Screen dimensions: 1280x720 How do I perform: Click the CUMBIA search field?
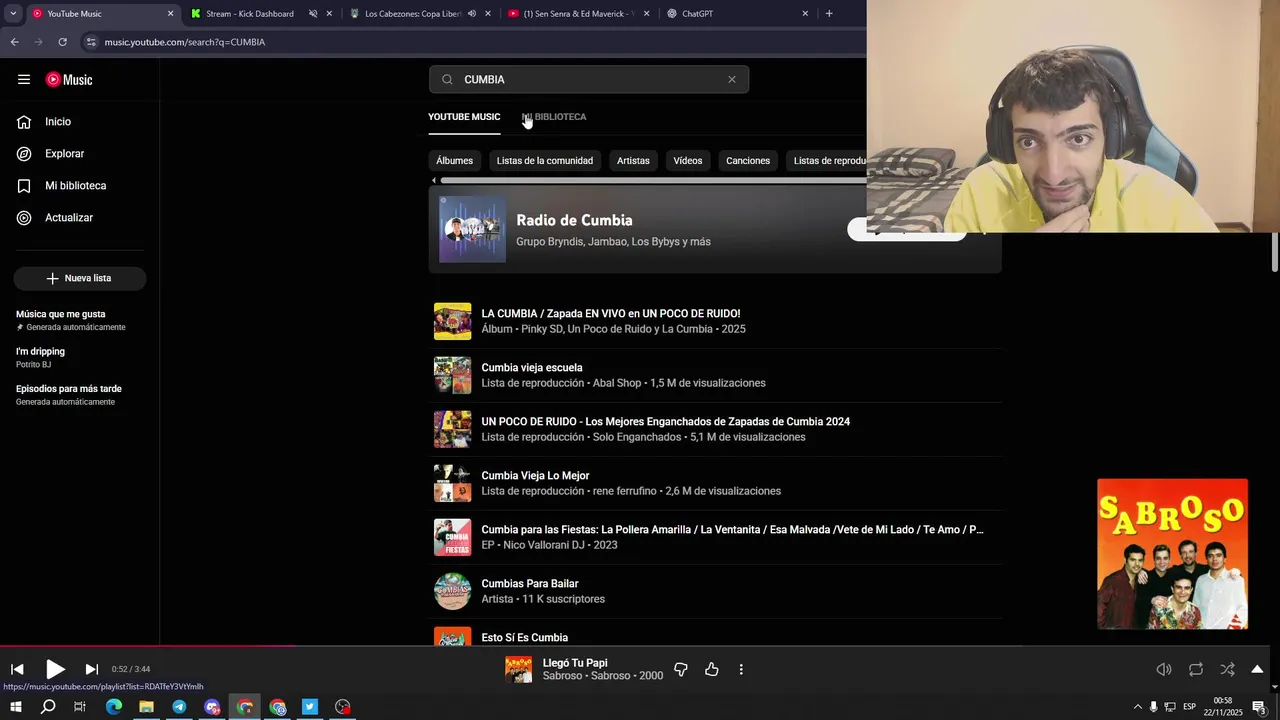coord(590,80)
